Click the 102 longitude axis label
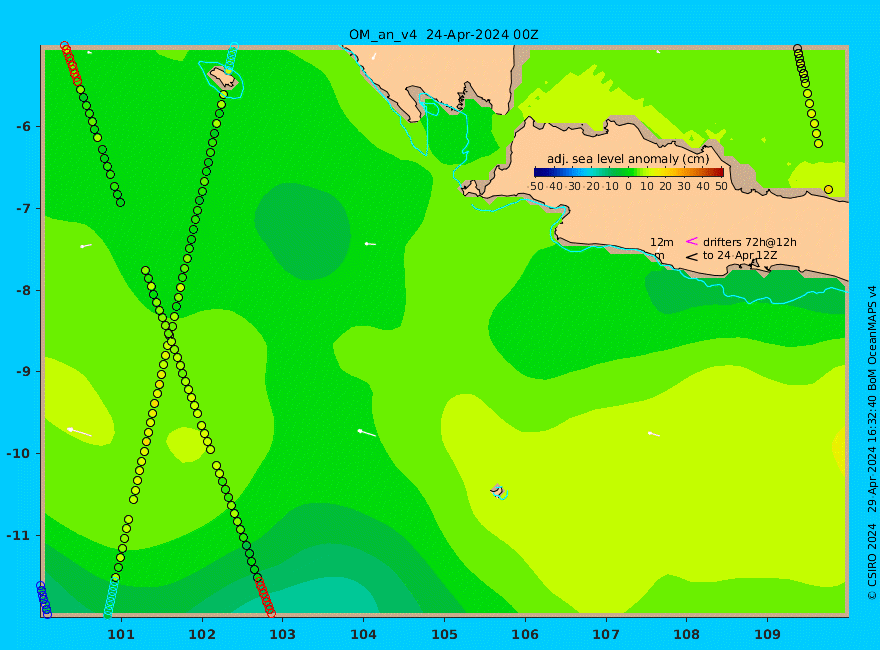 201,635
